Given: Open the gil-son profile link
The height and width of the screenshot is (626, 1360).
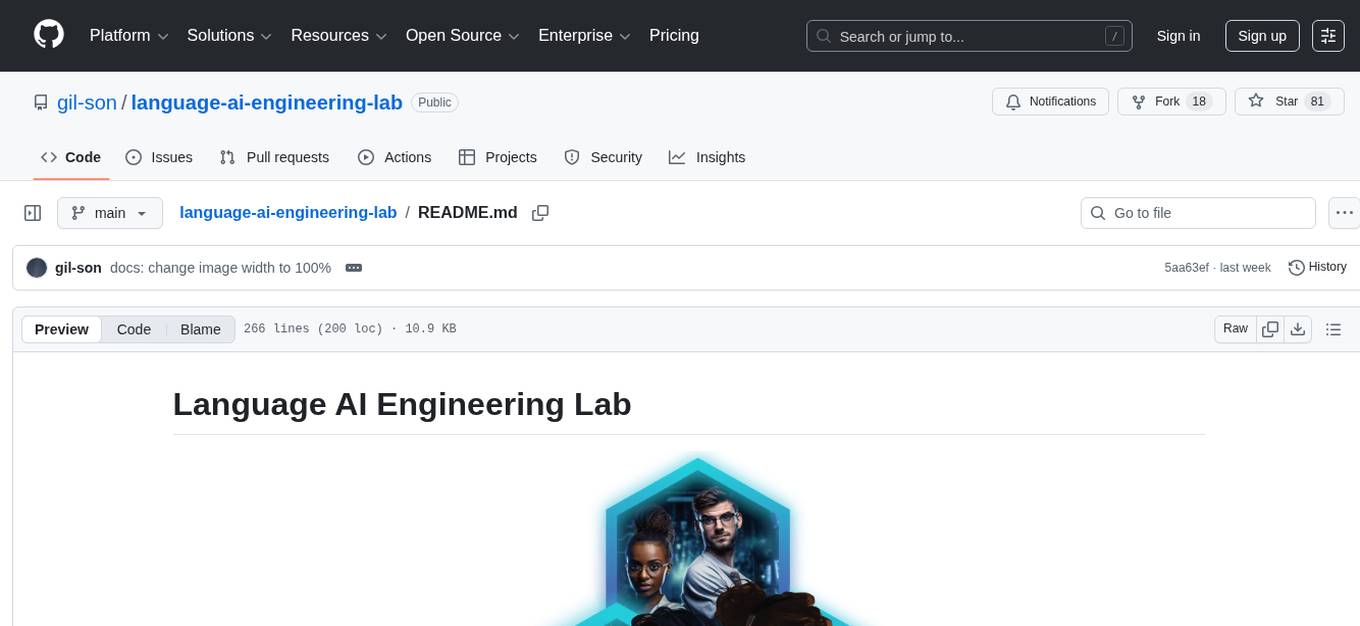Looking at the screenshot, I should (x=86, y=102).
